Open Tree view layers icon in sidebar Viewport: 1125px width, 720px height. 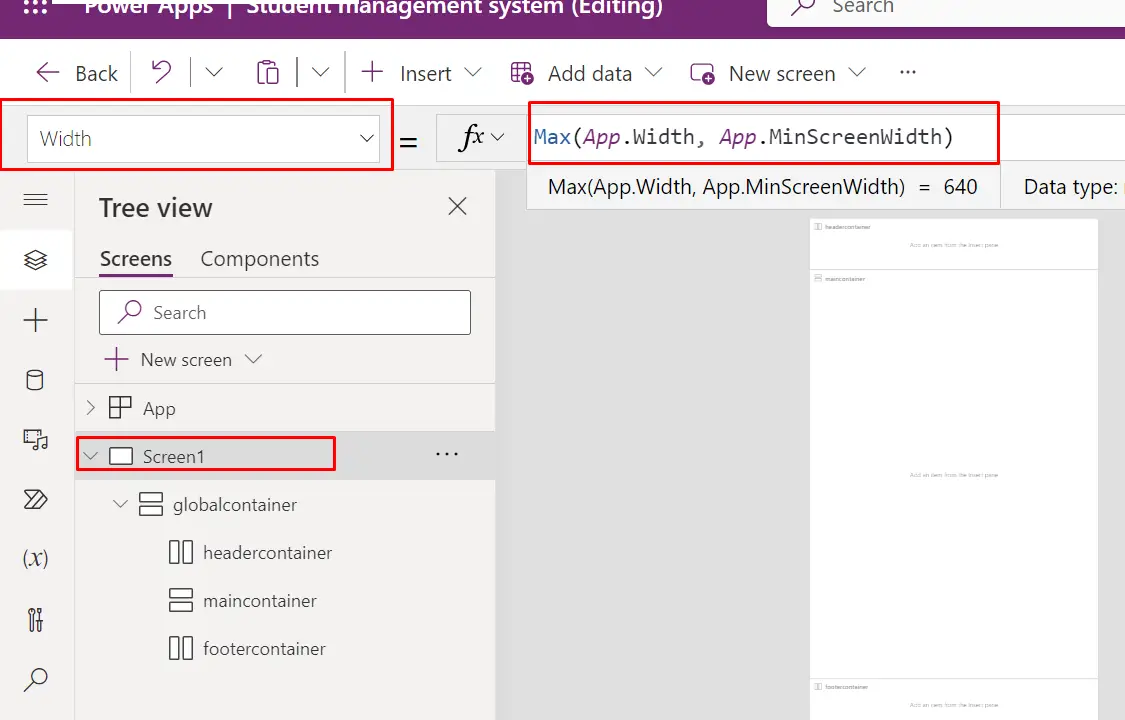[36, 260]
